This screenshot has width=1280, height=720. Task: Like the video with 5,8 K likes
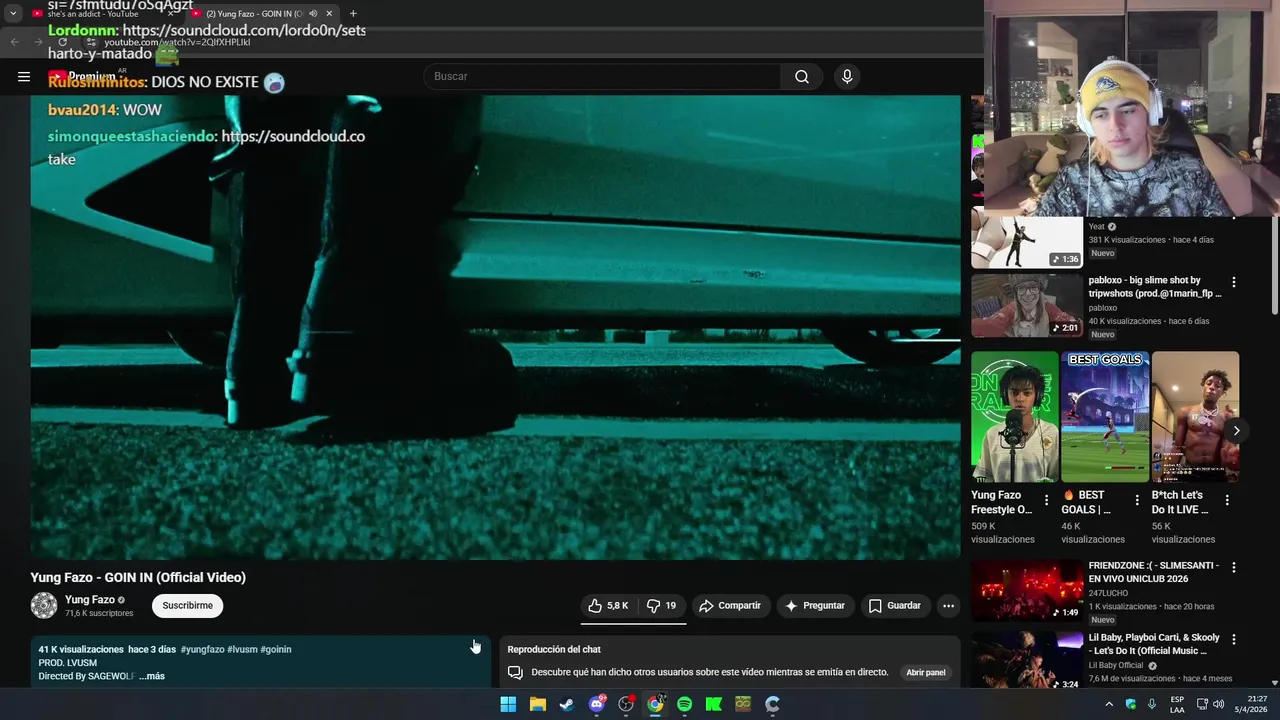coord(608,605)
